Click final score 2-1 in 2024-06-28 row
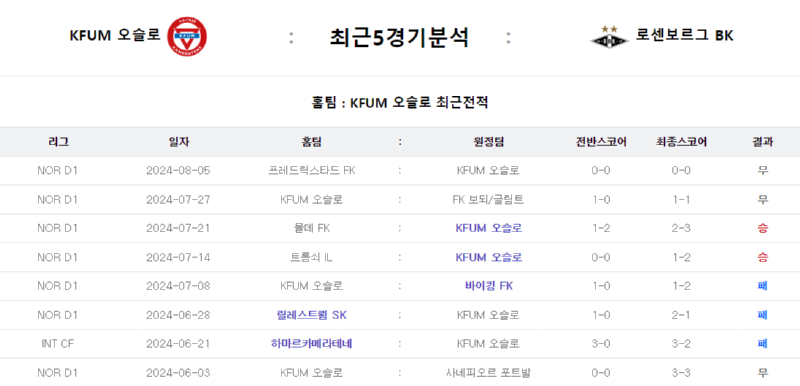This screenshot has width=800, height=386. pyautogui.click(x=681, y=315)
